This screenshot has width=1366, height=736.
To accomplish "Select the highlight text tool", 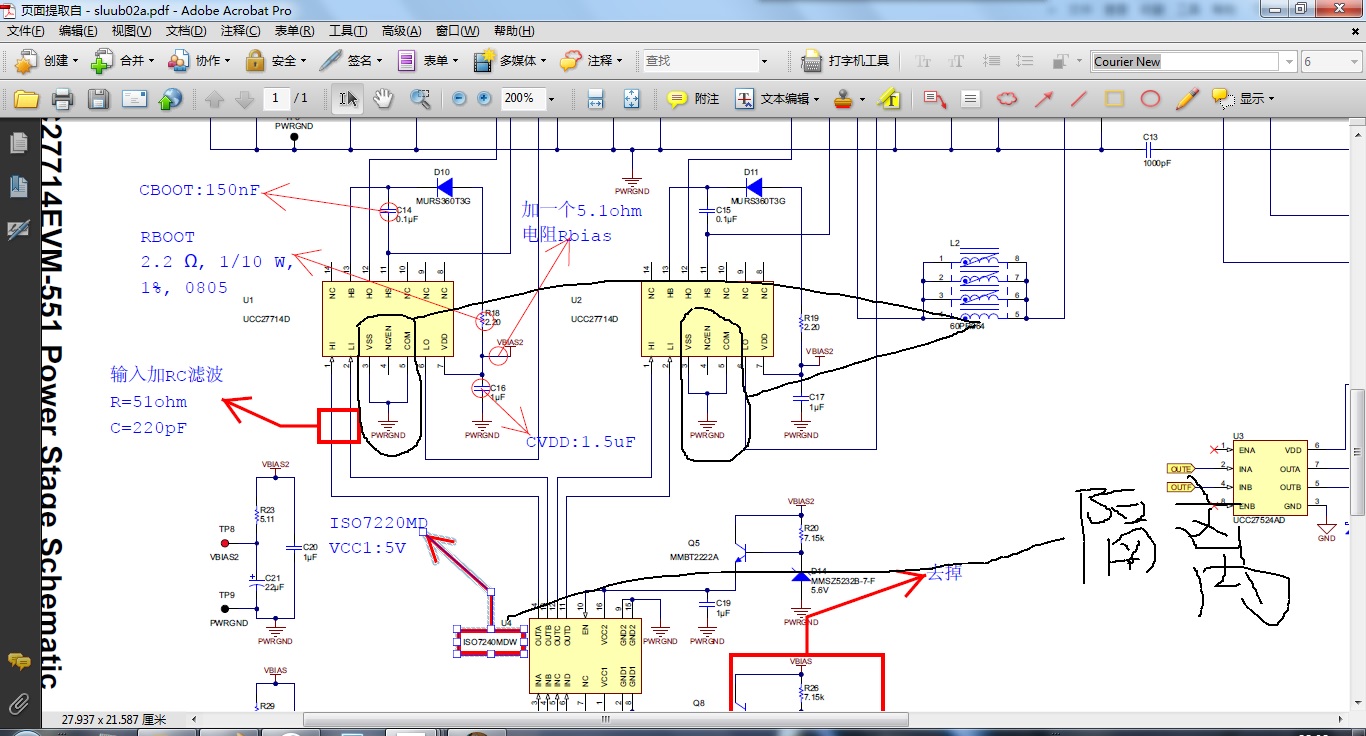I will (889, 99).
